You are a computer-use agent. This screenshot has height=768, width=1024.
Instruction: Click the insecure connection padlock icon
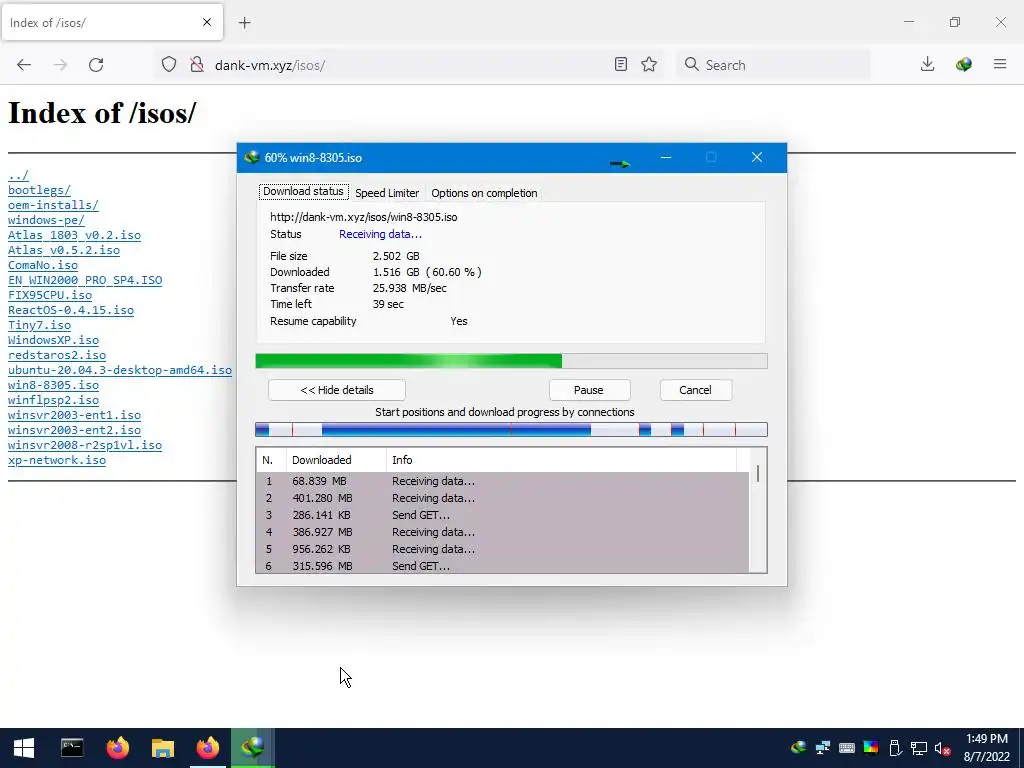point(197,65)
